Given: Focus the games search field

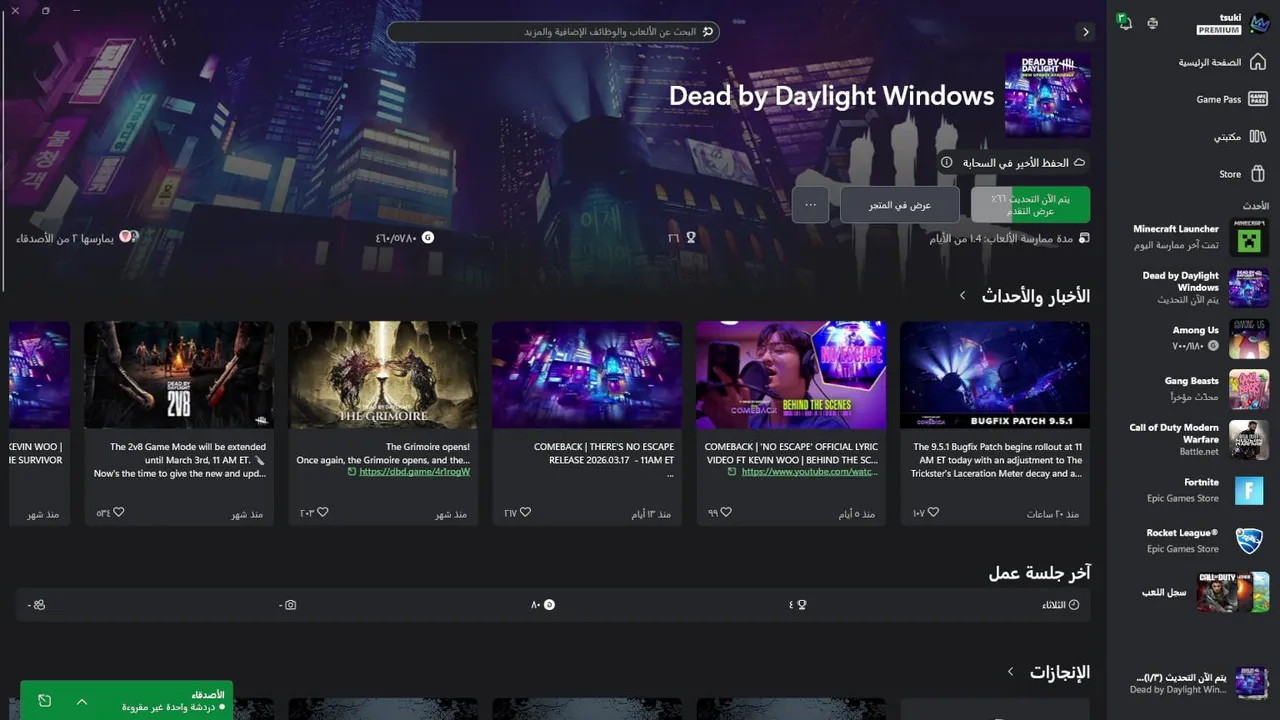Looking at the screenshot, I should coord(553,32).
